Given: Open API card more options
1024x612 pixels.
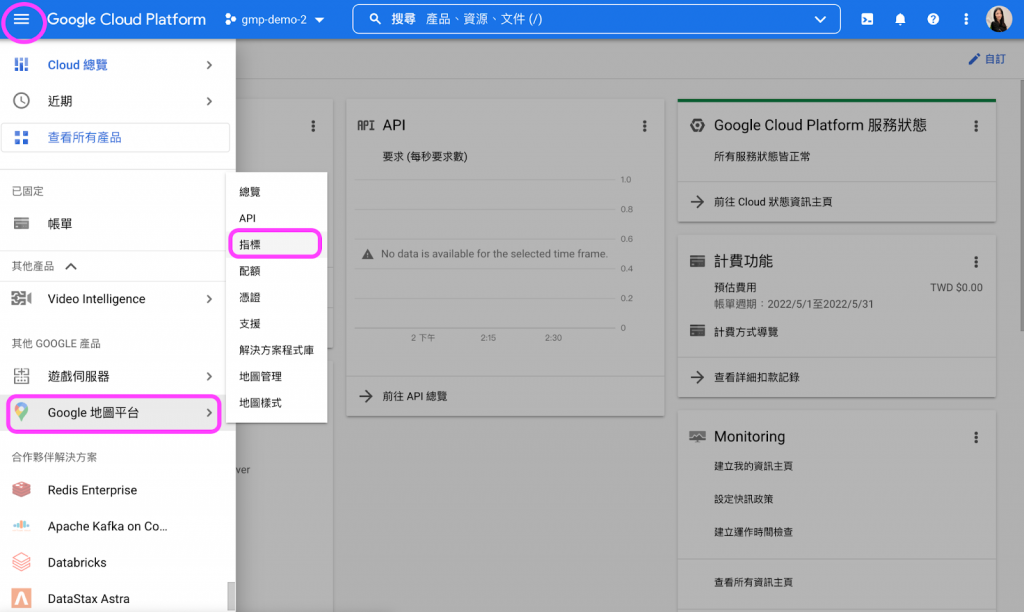Looking at the screenshot, I should tap(645, 126).
